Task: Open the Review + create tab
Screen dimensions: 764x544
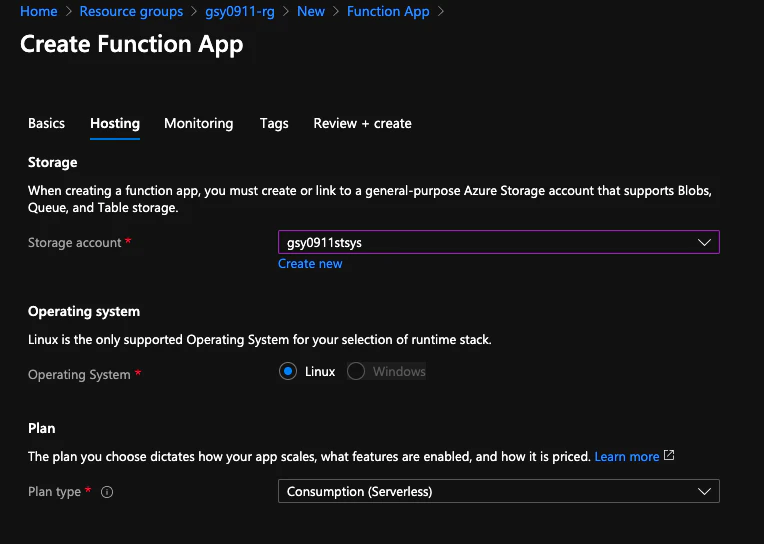Action: pos(363,123)
